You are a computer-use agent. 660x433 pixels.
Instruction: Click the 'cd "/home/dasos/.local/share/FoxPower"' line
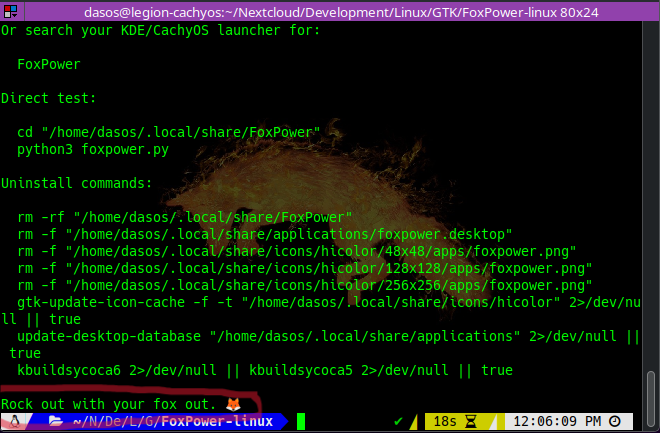pos(168,132)
